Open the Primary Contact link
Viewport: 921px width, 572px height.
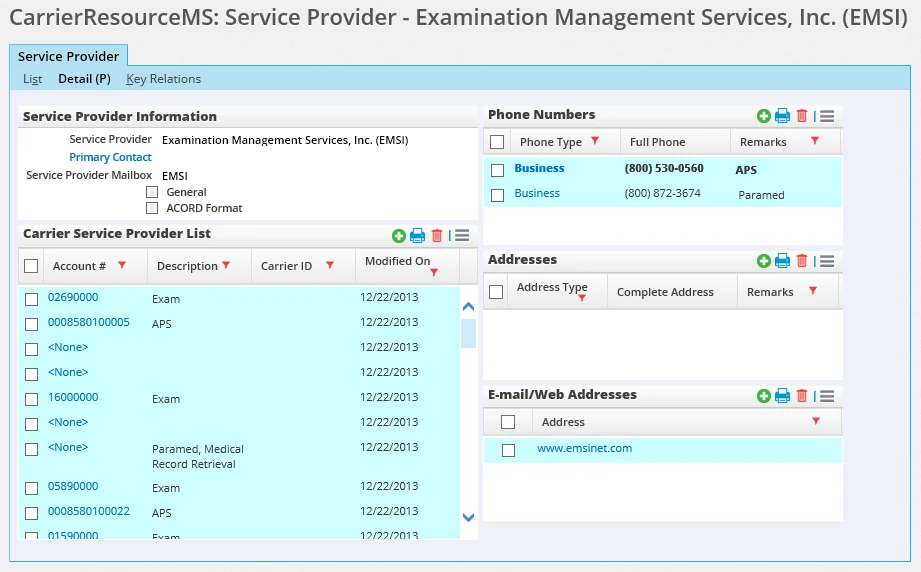click(x=110, y=157)
